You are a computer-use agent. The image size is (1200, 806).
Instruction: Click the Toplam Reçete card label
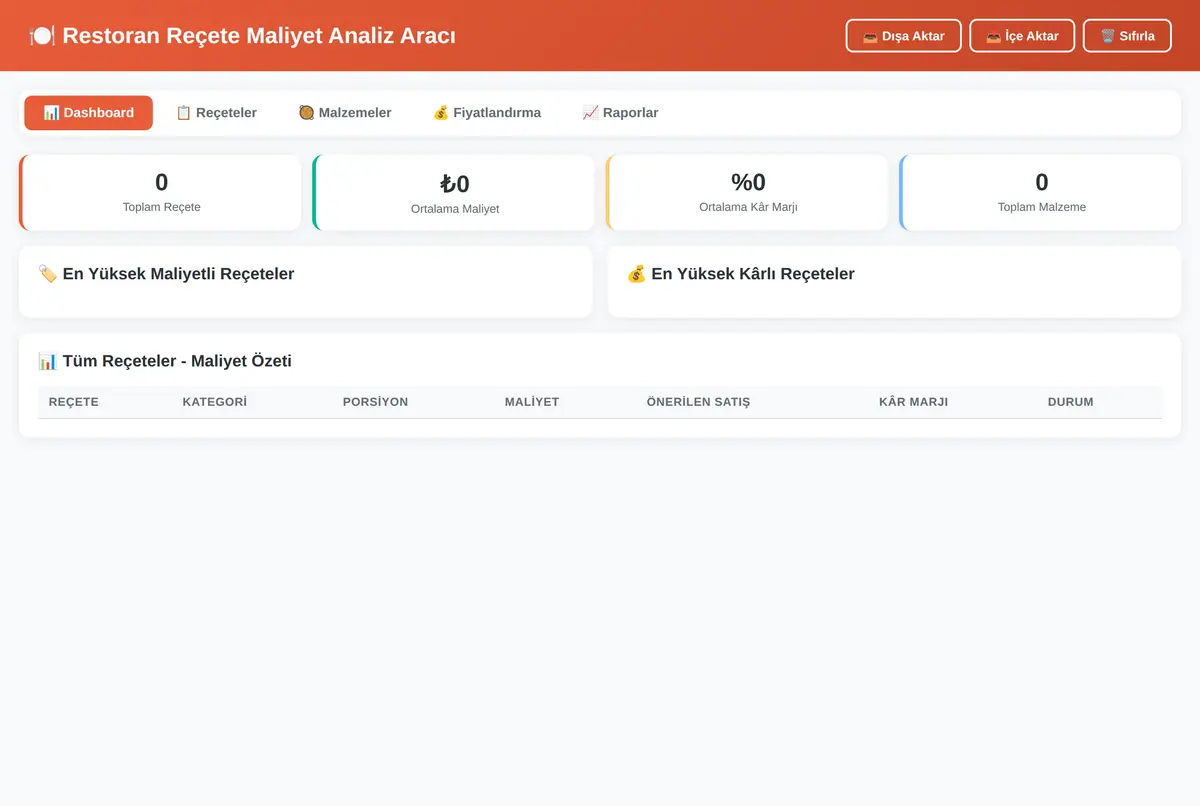162,207
